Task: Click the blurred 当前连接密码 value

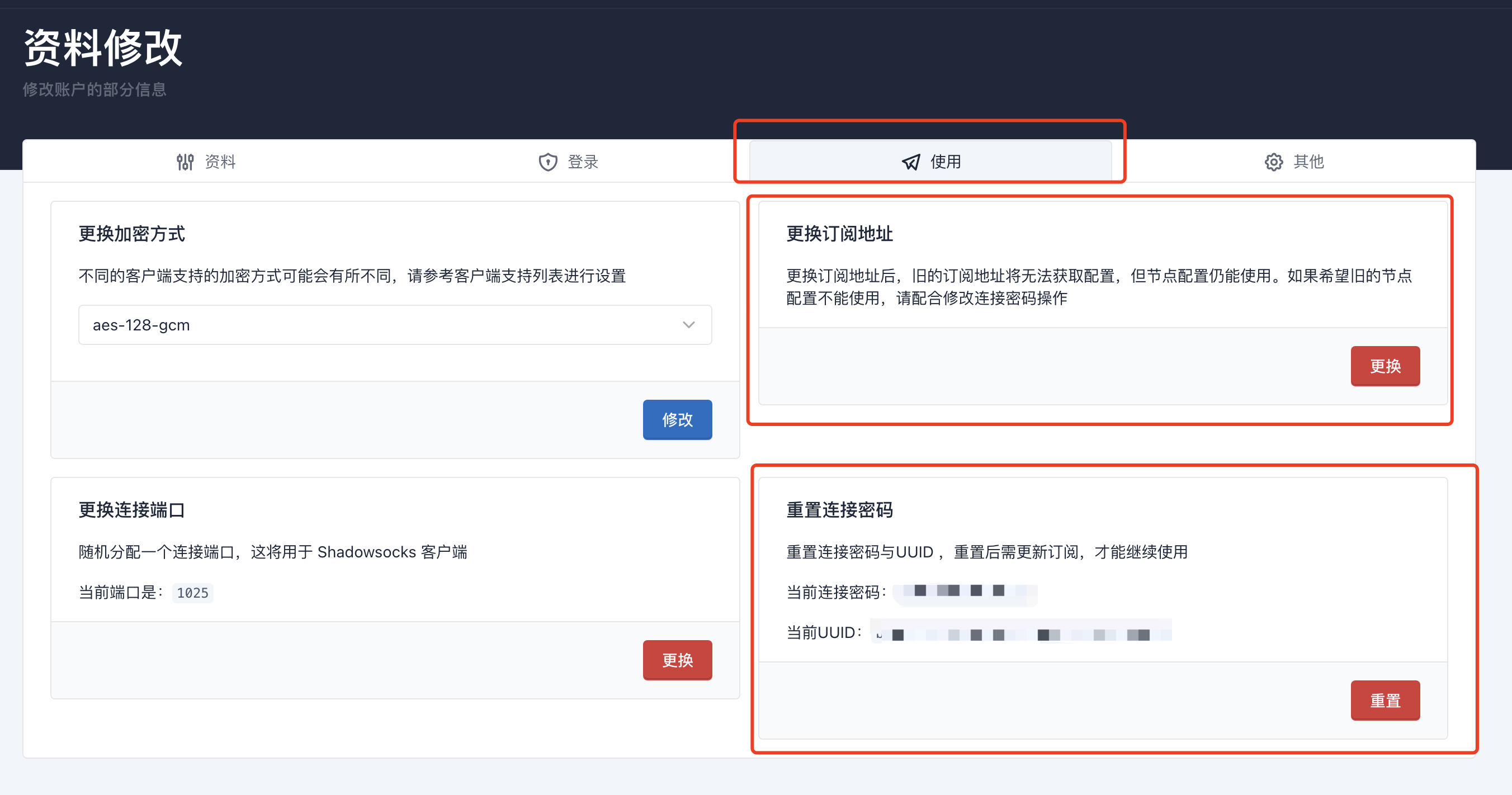Action: (x=965, y=593)
